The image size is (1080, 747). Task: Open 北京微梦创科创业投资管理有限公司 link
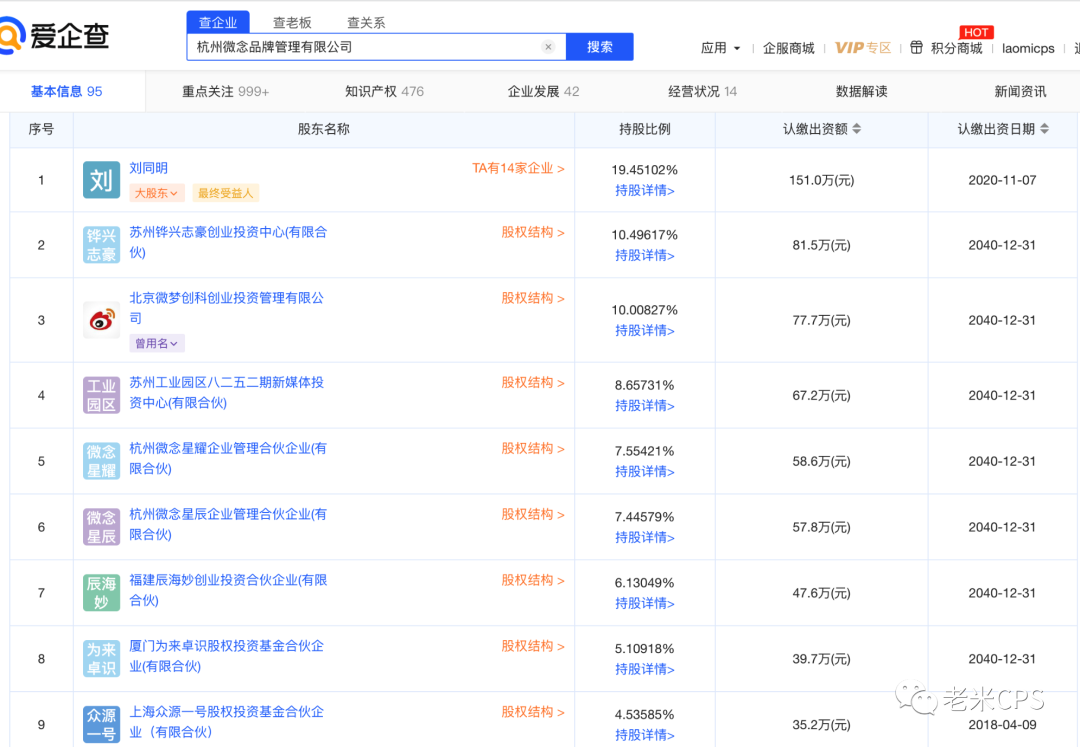pos(227,308)
